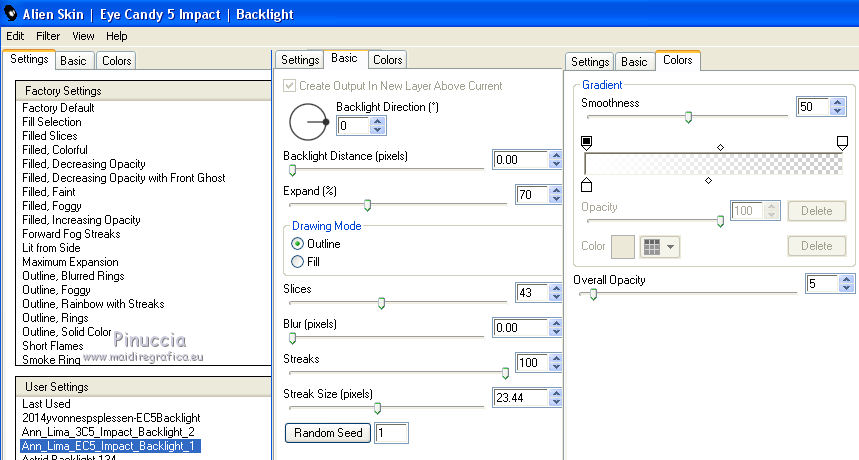Click the lower gradient midpoint diamond
This screenshot has width=859, height=460.
click(x=708, y=180)
